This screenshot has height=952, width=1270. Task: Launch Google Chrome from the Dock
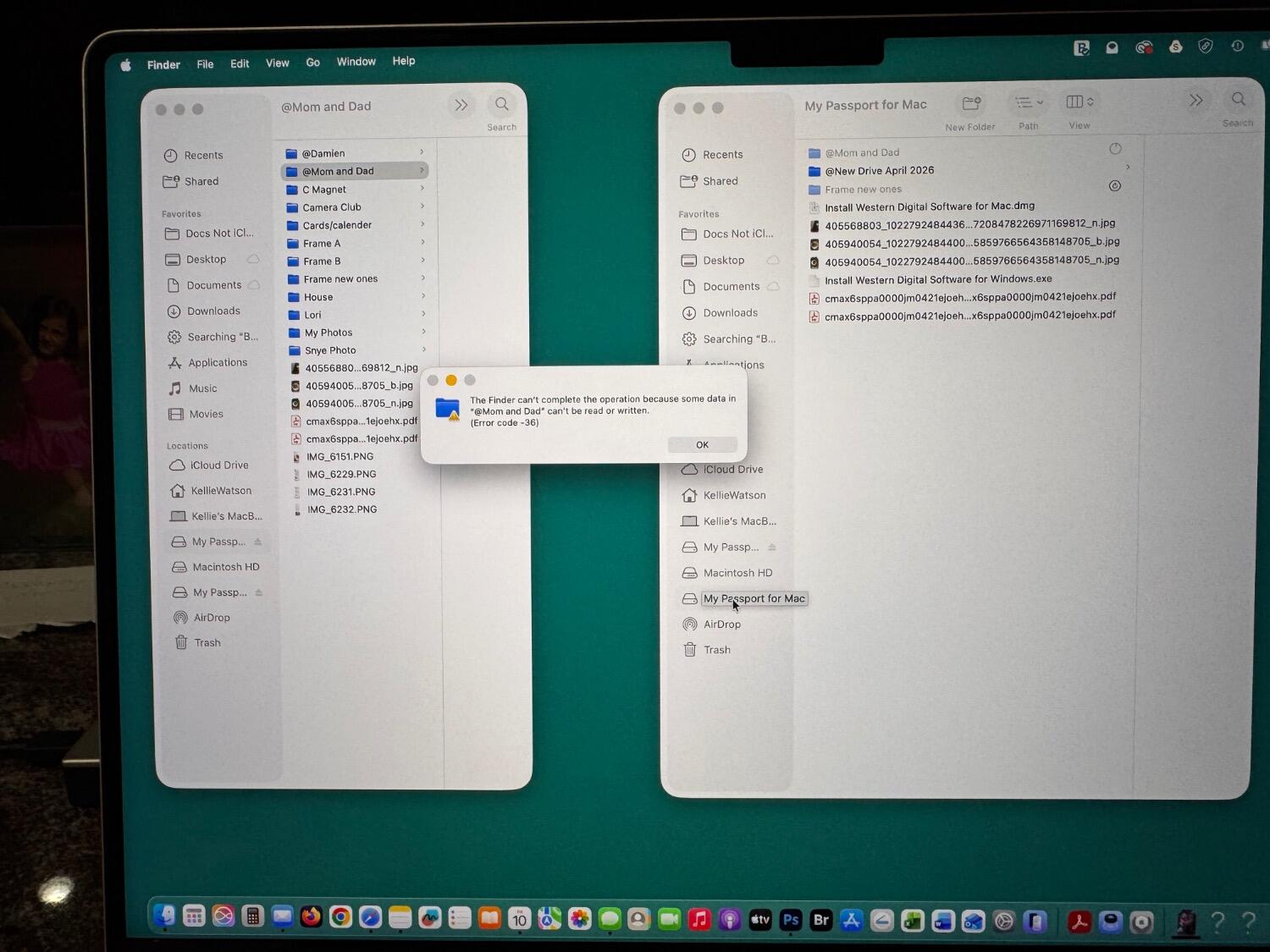point(340,917)
